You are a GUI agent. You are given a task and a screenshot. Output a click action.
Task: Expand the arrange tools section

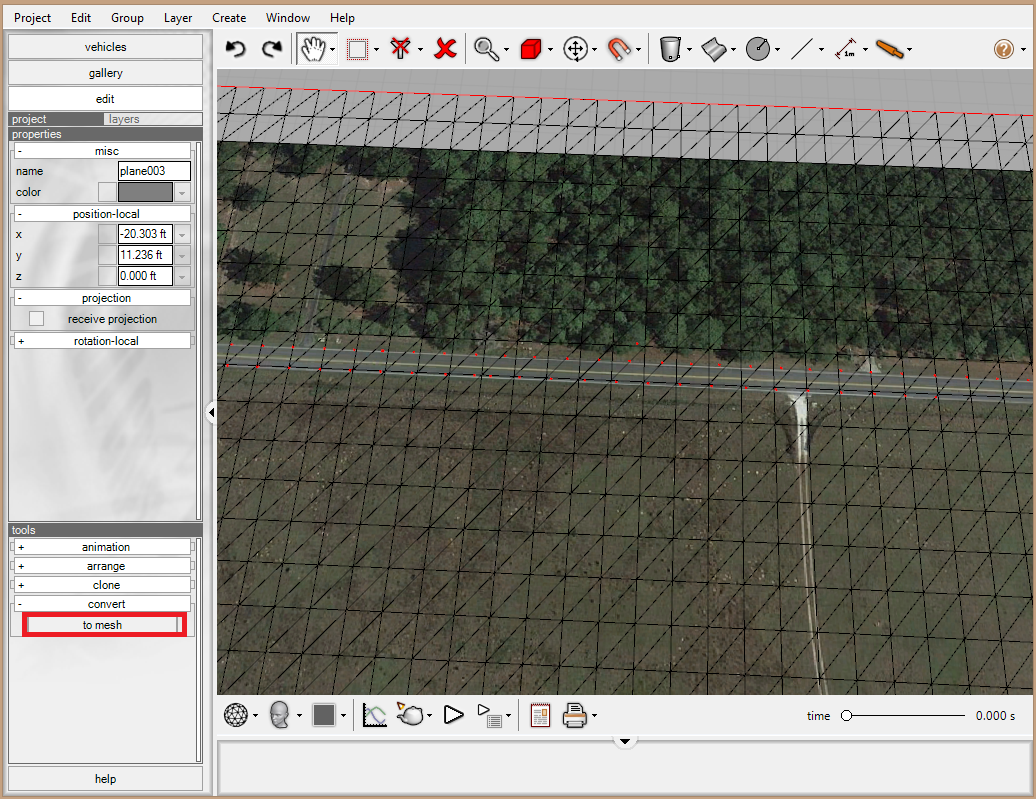coord(102,566)
